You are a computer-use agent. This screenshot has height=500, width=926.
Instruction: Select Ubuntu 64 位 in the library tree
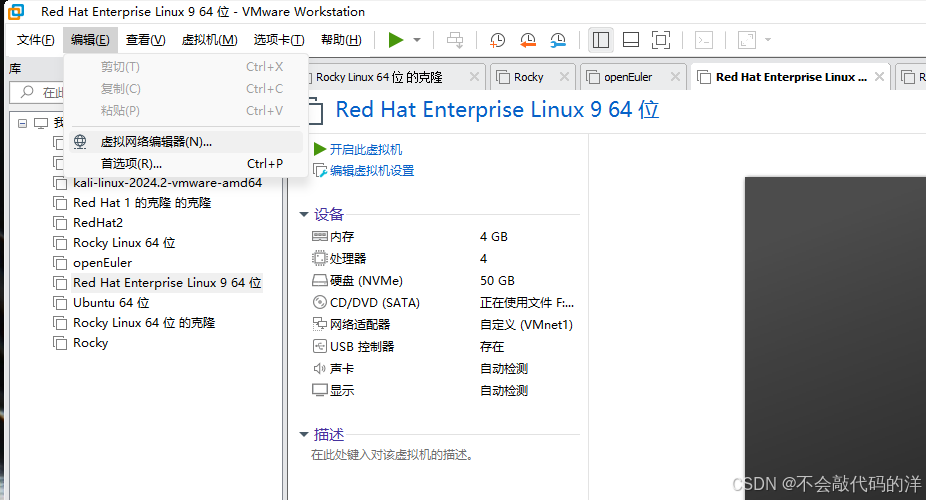point(111,303)
